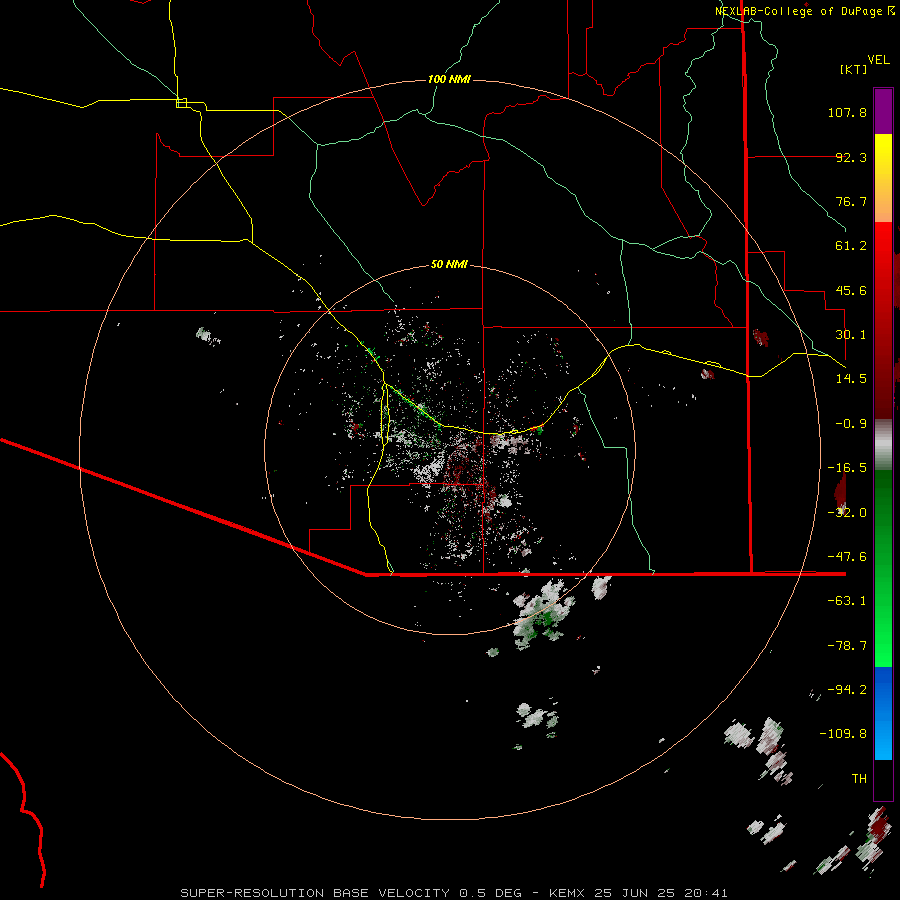This screenshot has width=900, height=900.
Task: Click the -78.7 scale value
Action: pos(847,646)
